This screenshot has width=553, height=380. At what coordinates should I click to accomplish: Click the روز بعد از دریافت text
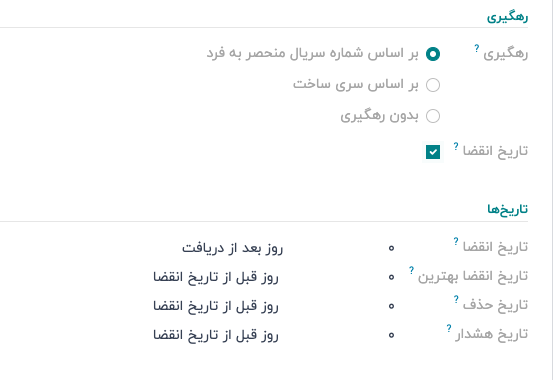(232, 248)
